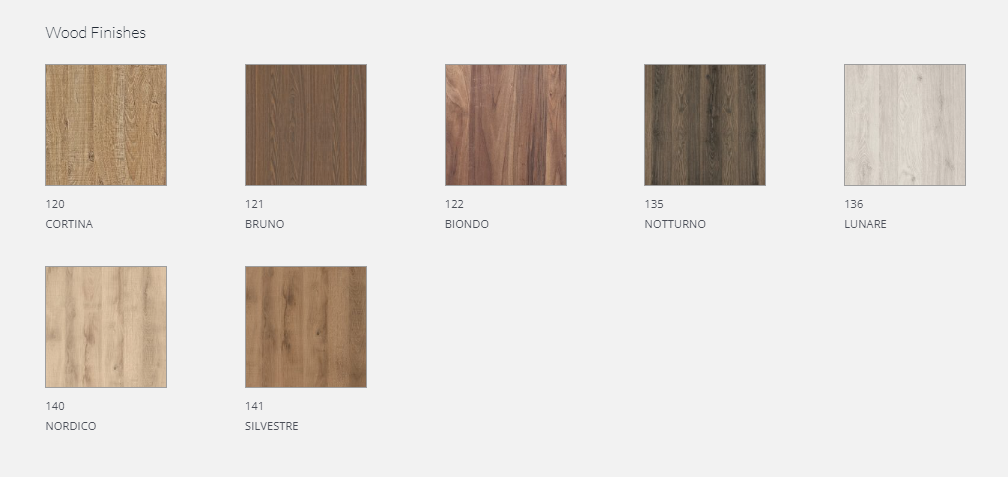Click the LUNARE finish name
Image resolution: width=1008 pixels, height=477 pixels.
point(865,224)
